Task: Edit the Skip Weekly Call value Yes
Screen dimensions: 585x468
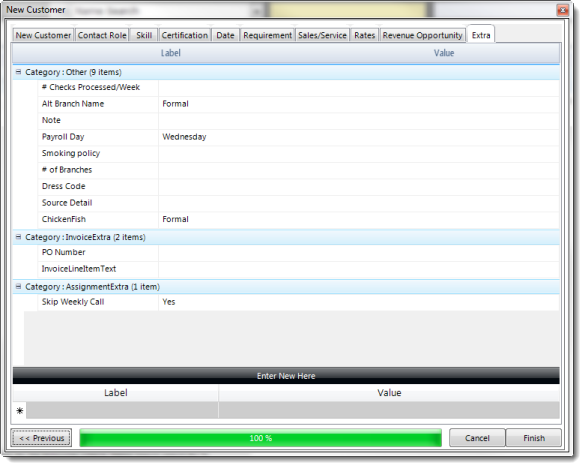Action: click(359, 302)
